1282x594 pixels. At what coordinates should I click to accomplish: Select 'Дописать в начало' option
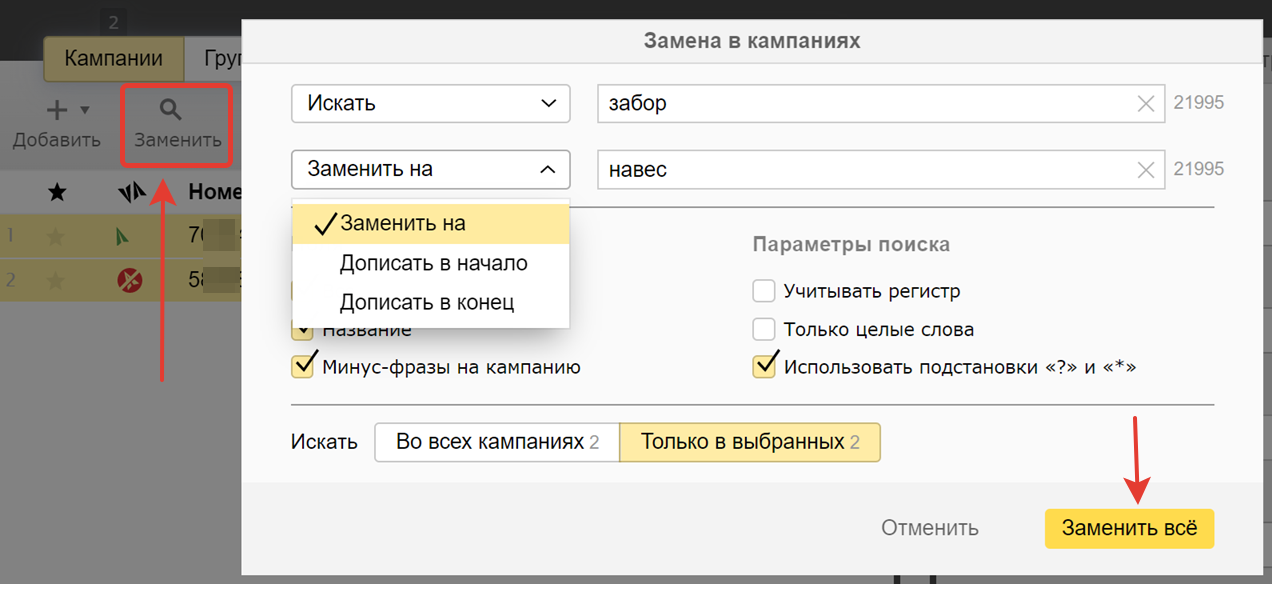coord(433,263)
